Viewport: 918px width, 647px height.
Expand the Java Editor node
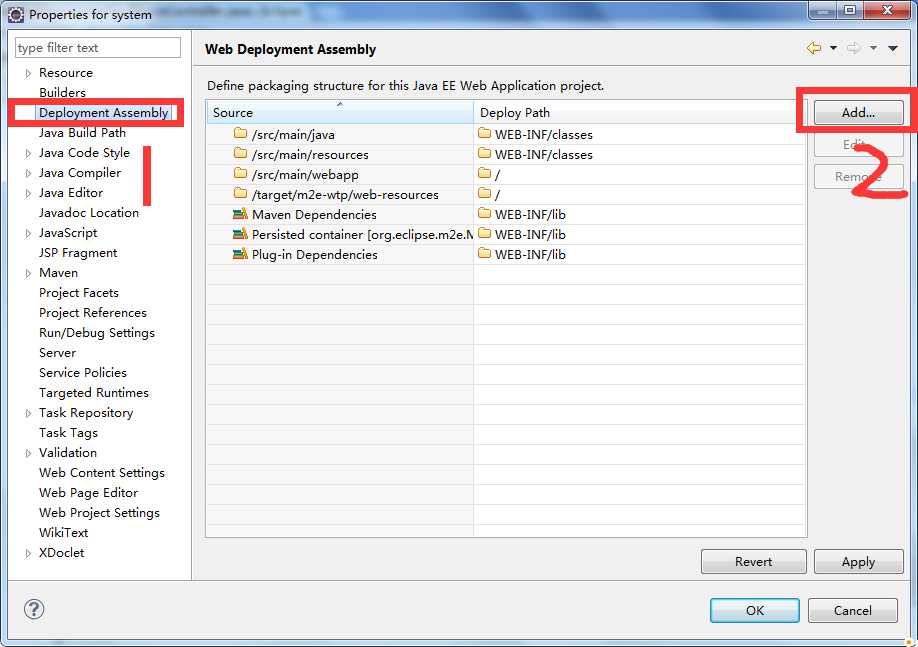click(x=28, y=193)
